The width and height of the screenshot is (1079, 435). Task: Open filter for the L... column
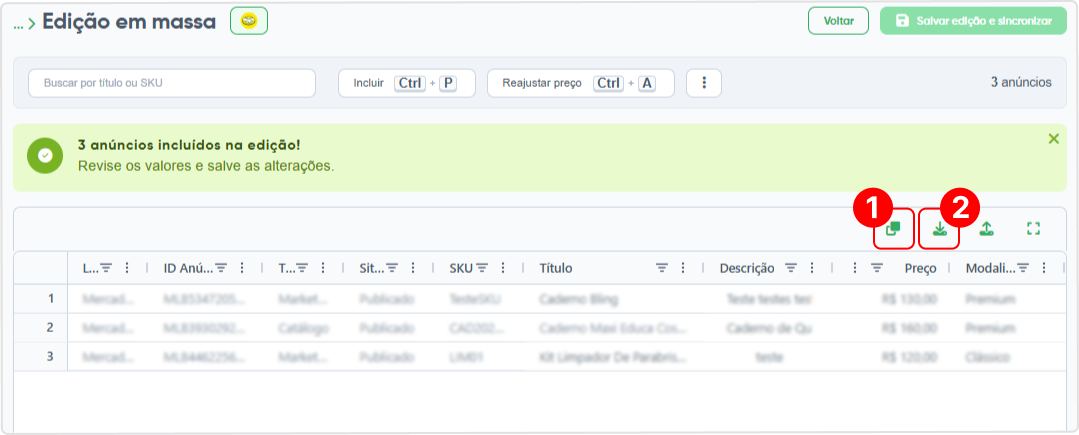click(x=106, y=268)
